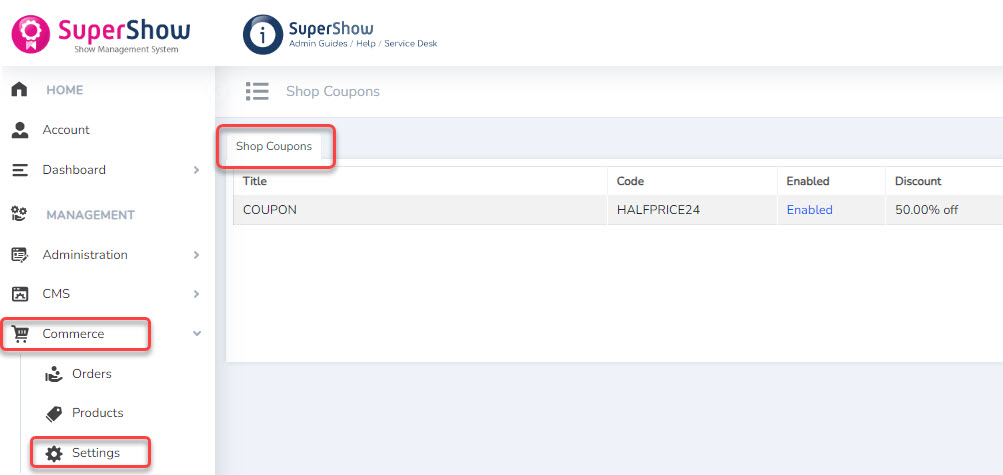
Task: Click the Settings gear icon
Action: [54, 453]
